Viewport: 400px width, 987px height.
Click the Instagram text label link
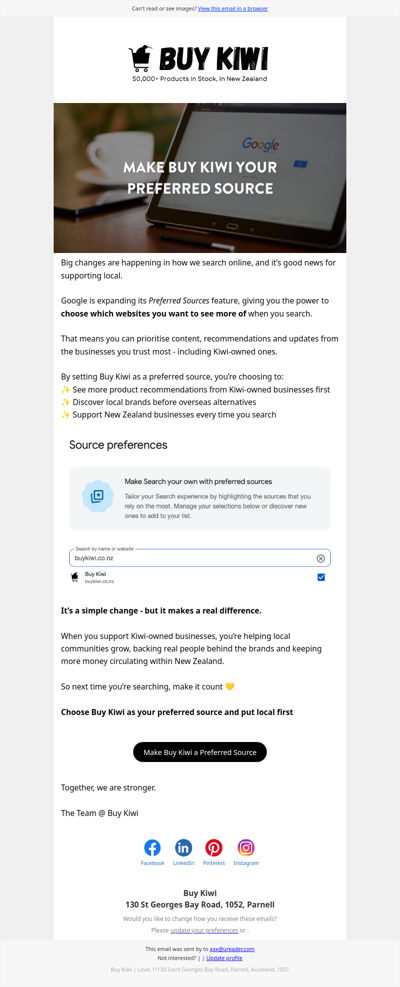click(246, 863)
